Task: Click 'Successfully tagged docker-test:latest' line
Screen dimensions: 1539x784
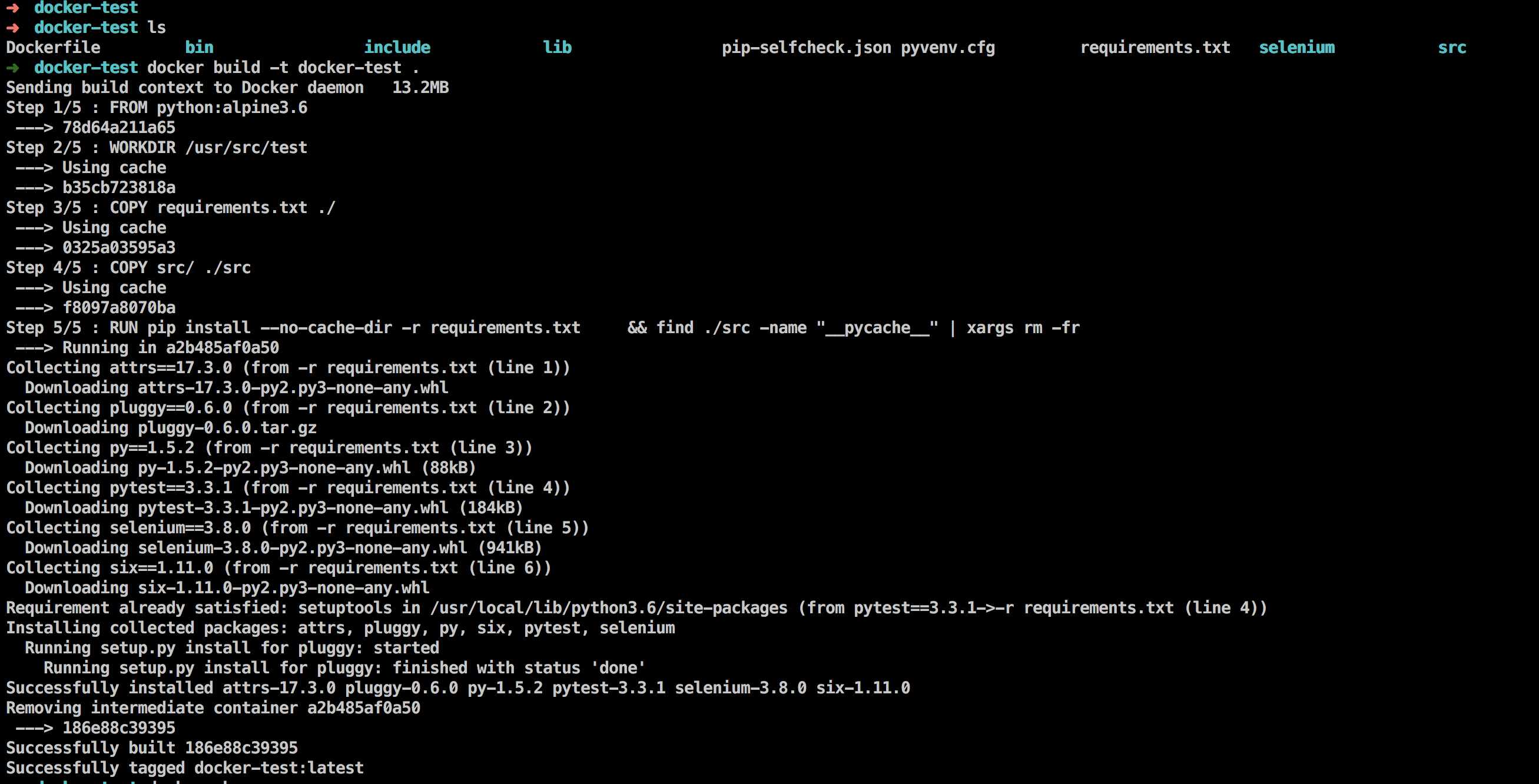Action: tap(185, 768)
